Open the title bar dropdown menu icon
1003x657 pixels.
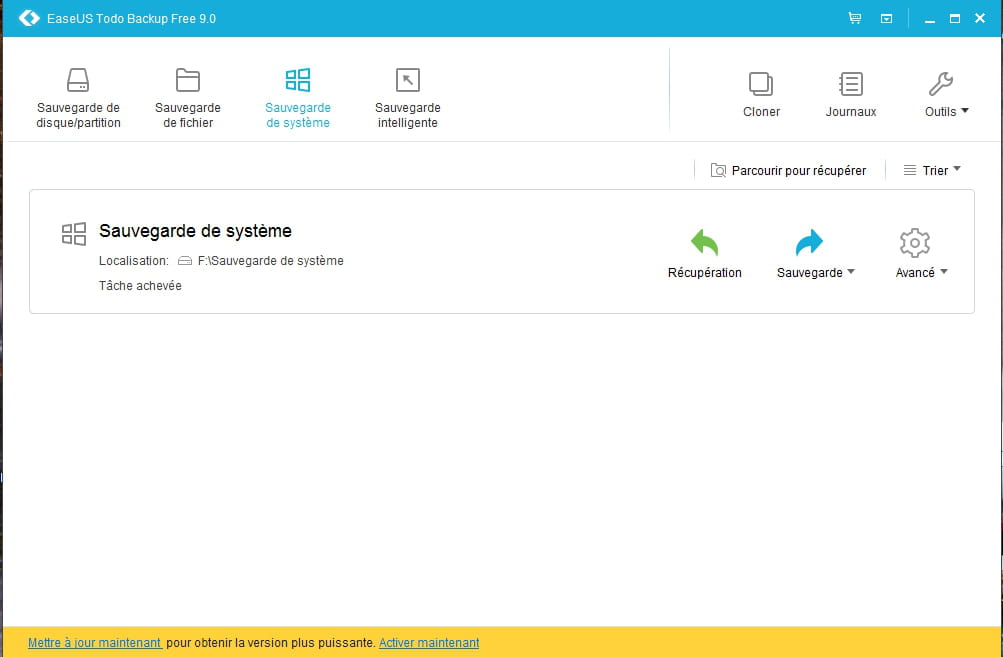point(886,19)
